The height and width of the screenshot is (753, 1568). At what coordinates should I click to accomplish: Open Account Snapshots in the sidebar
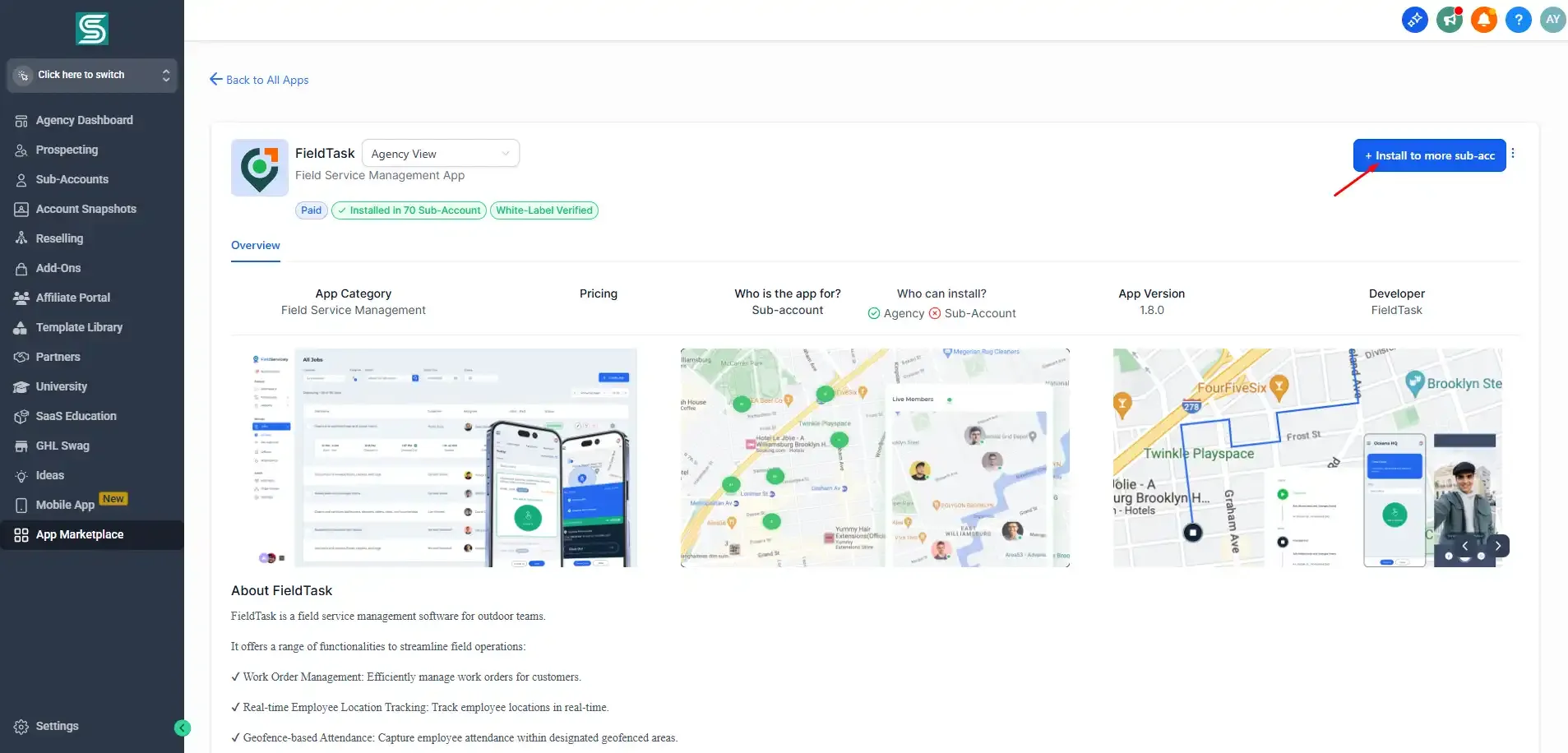(x=86, y=209)
